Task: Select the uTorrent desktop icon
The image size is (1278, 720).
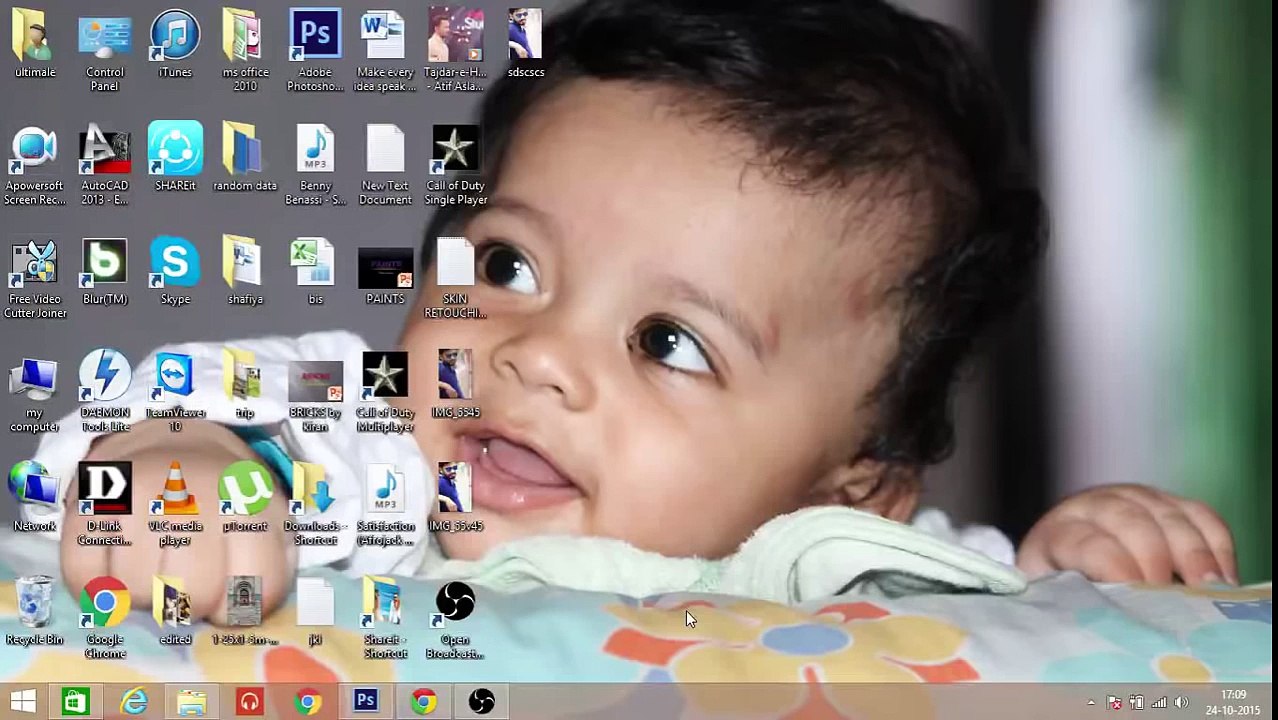Action: (245, 491)
